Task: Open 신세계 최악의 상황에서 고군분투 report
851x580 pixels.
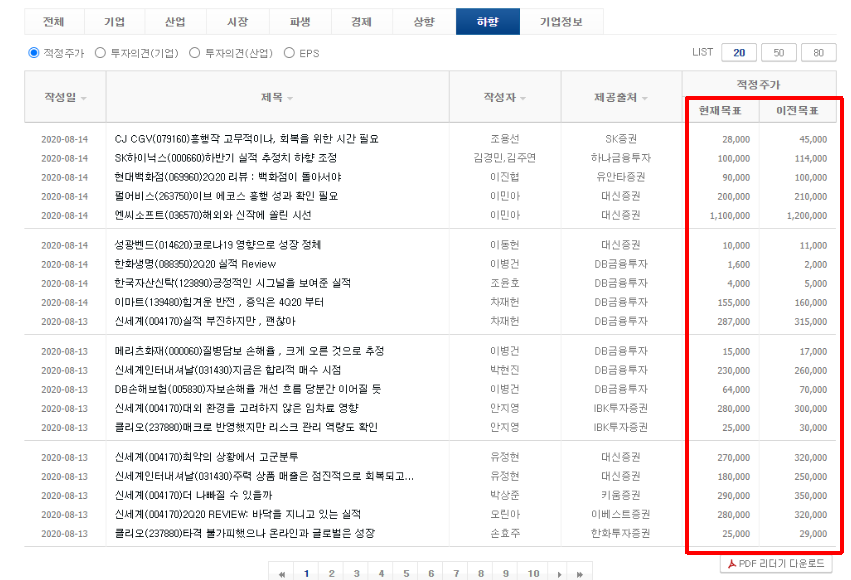Action: tap(206, 457)
